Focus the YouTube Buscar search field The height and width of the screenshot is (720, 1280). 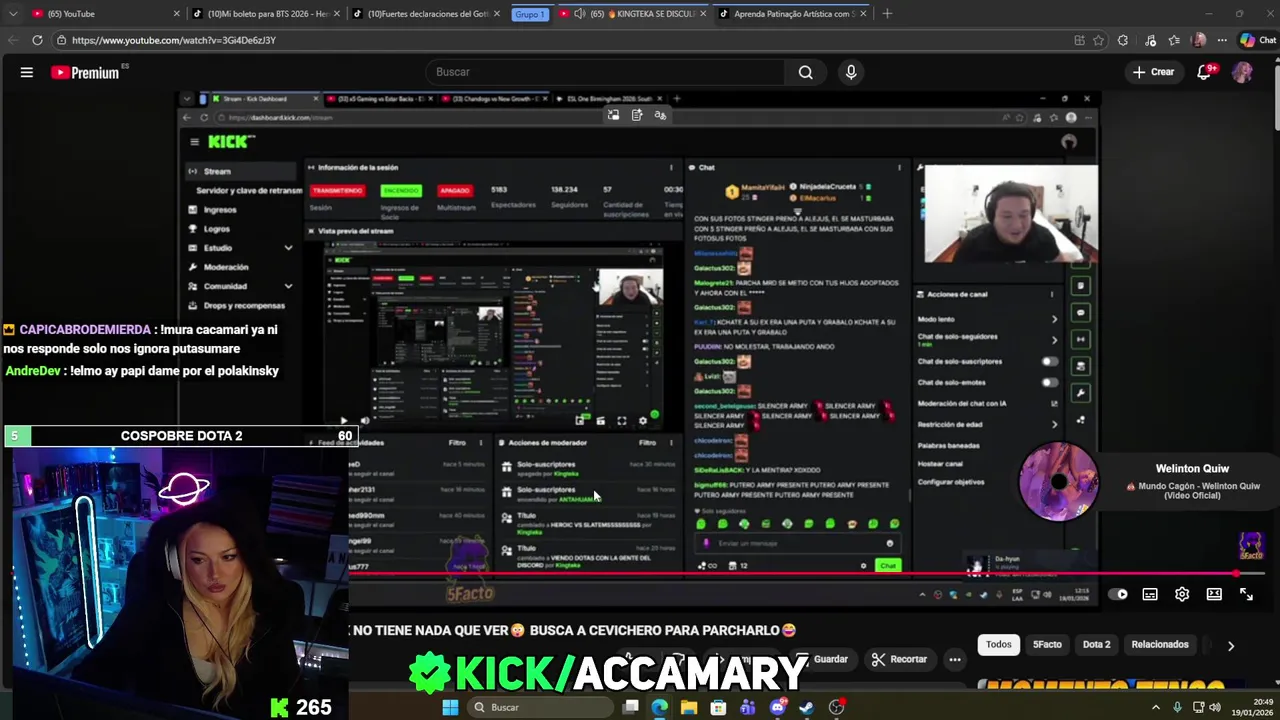pyautogui.click(x=605, y=72)
